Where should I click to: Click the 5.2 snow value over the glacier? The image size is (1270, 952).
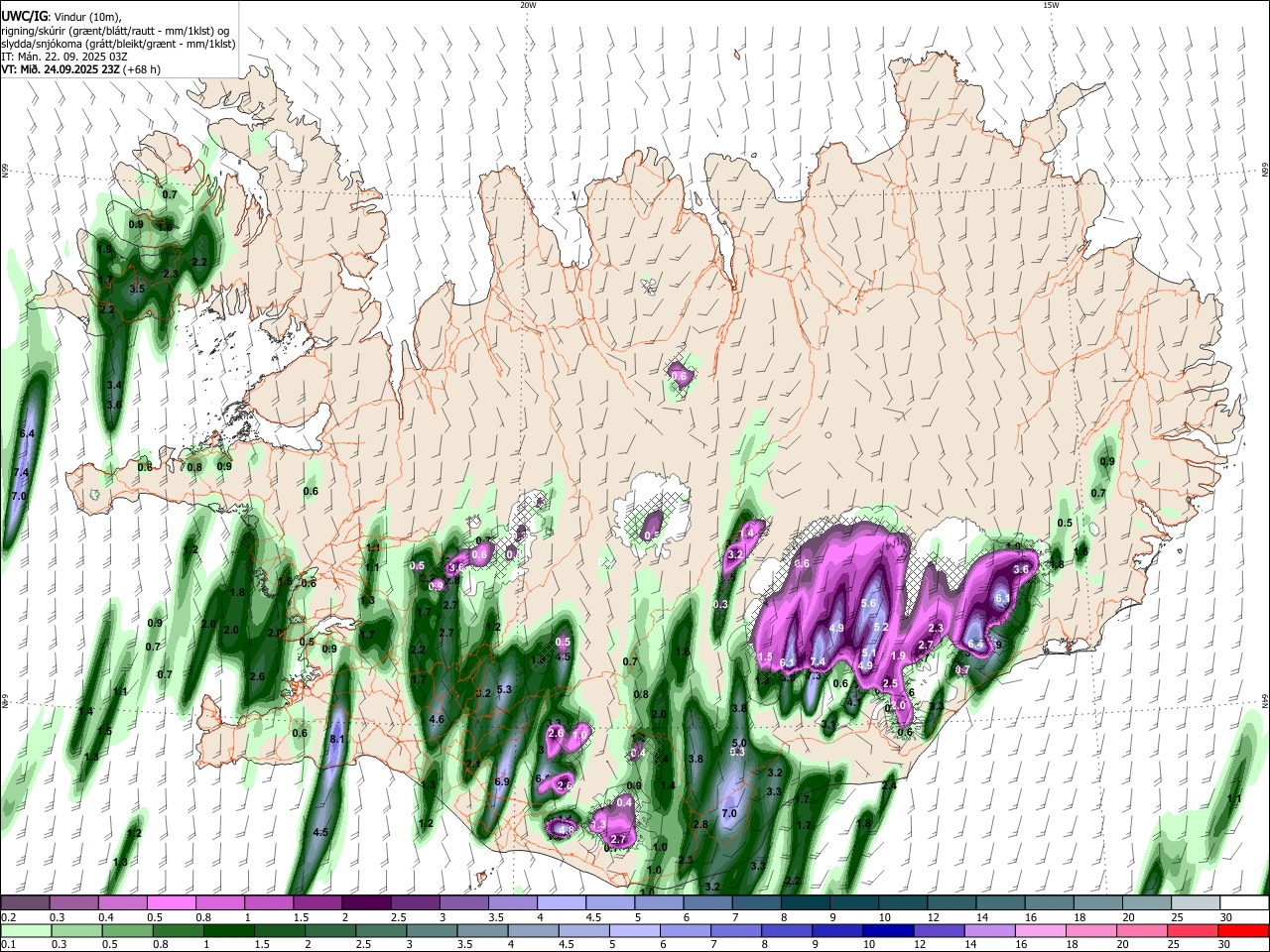[x=880, y=627]
